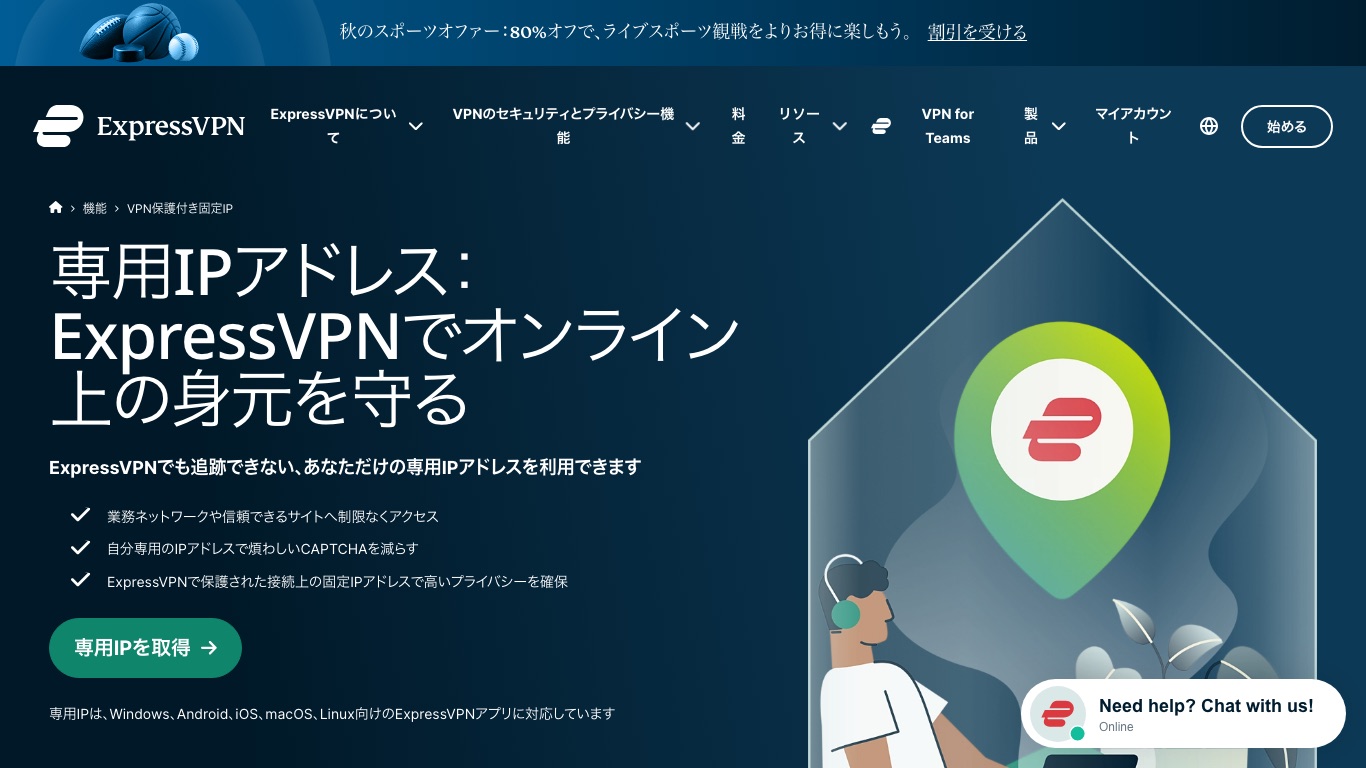
Task: Click the 機能 breadcrumb link
Action: 94,208
